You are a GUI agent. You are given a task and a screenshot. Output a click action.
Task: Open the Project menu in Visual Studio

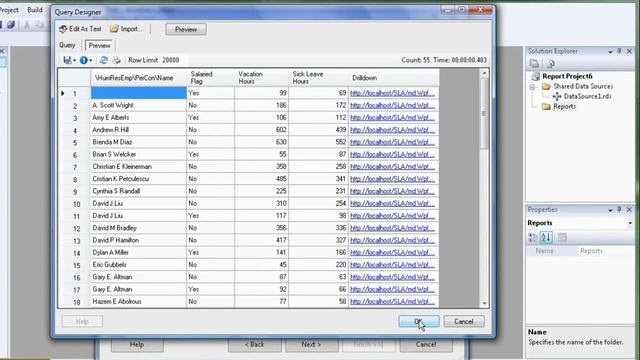9,9
